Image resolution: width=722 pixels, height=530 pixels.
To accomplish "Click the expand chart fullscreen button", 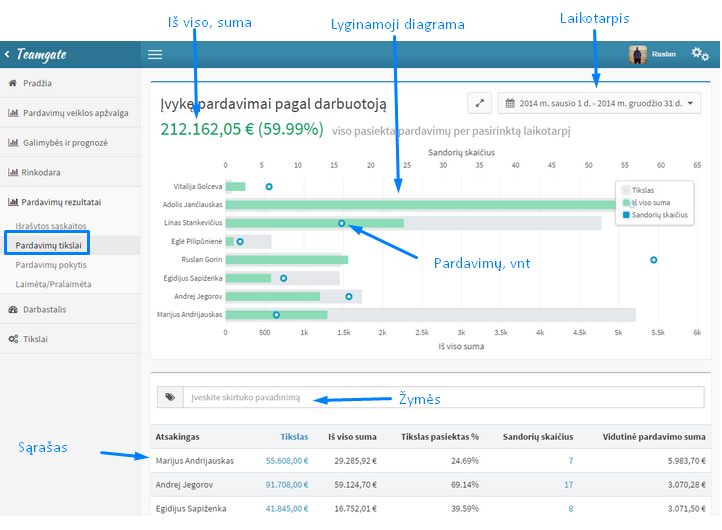I will coord(479,103).
